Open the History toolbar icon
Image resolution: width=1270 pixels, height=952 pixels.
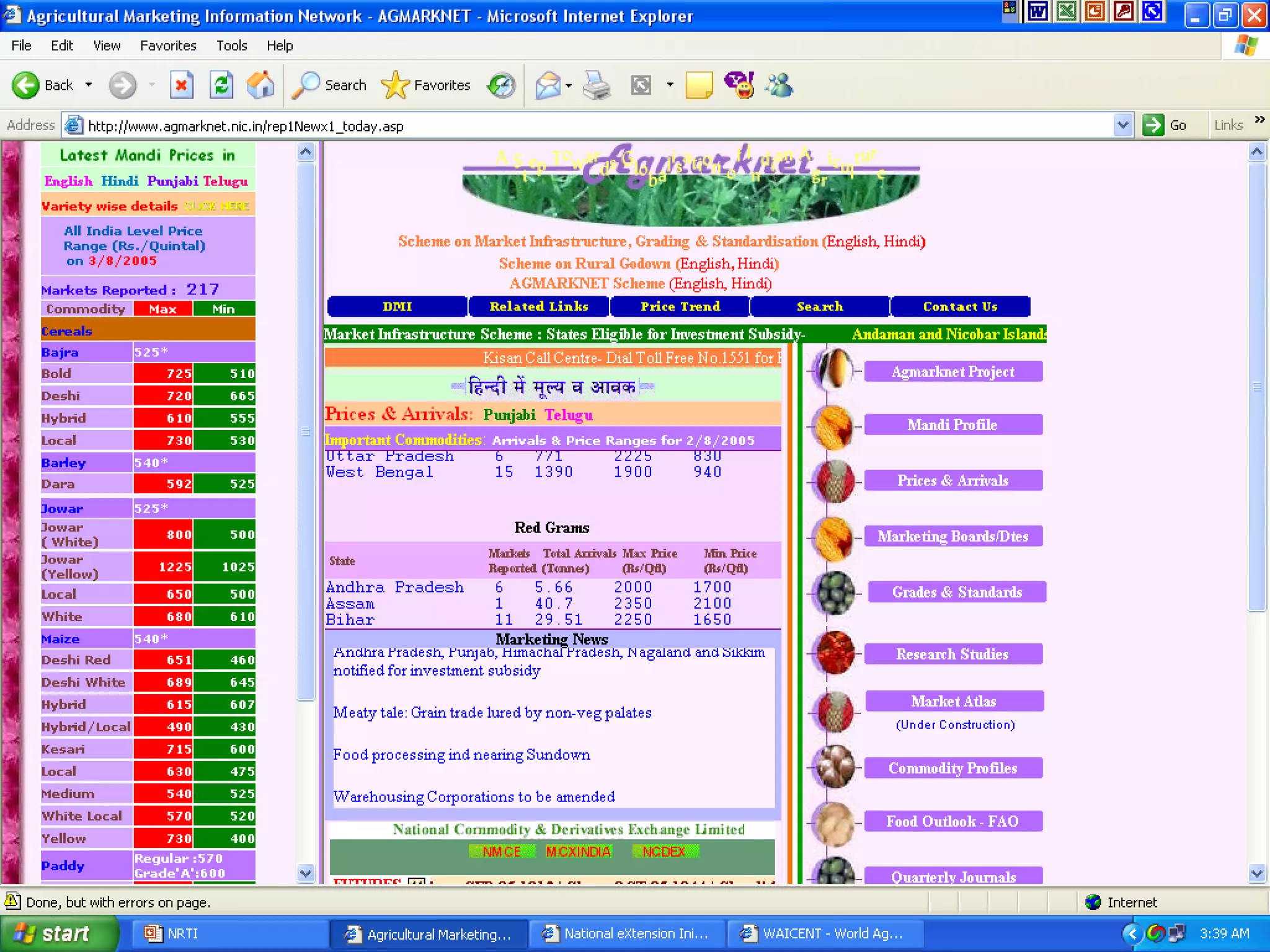pos(501,85)
